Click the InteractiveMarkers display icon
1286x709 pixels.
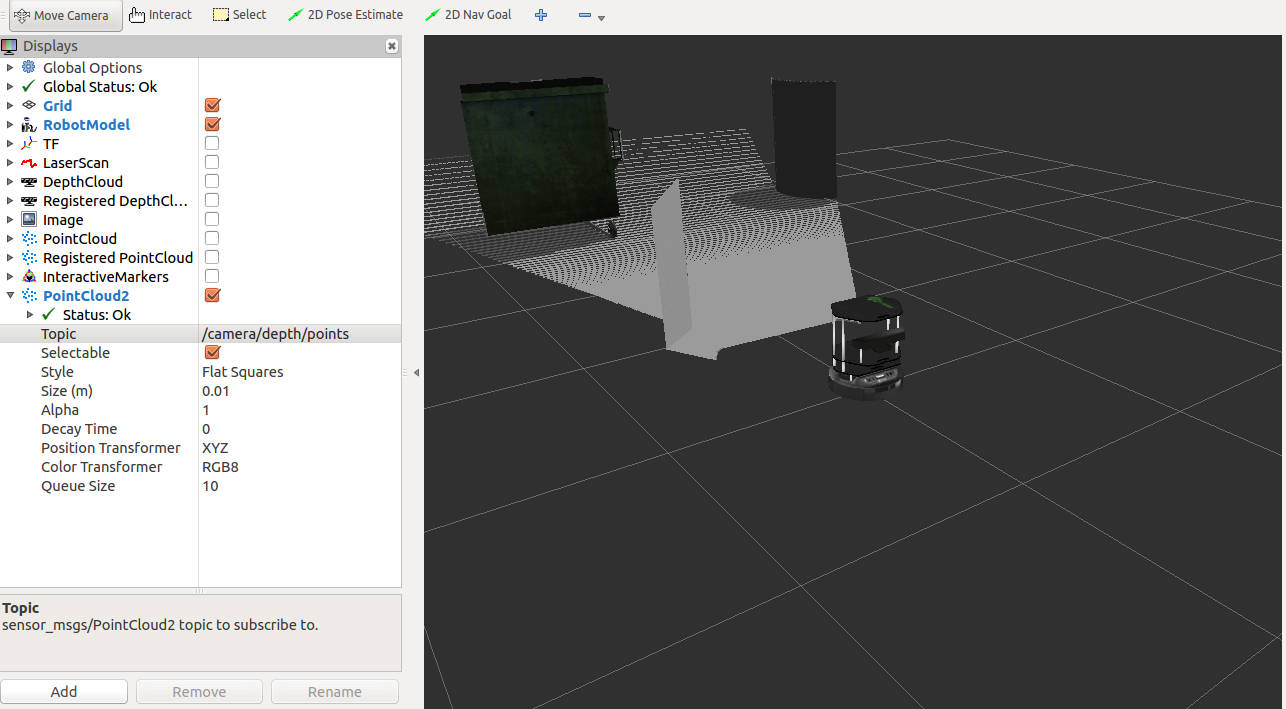coord(29,276)
